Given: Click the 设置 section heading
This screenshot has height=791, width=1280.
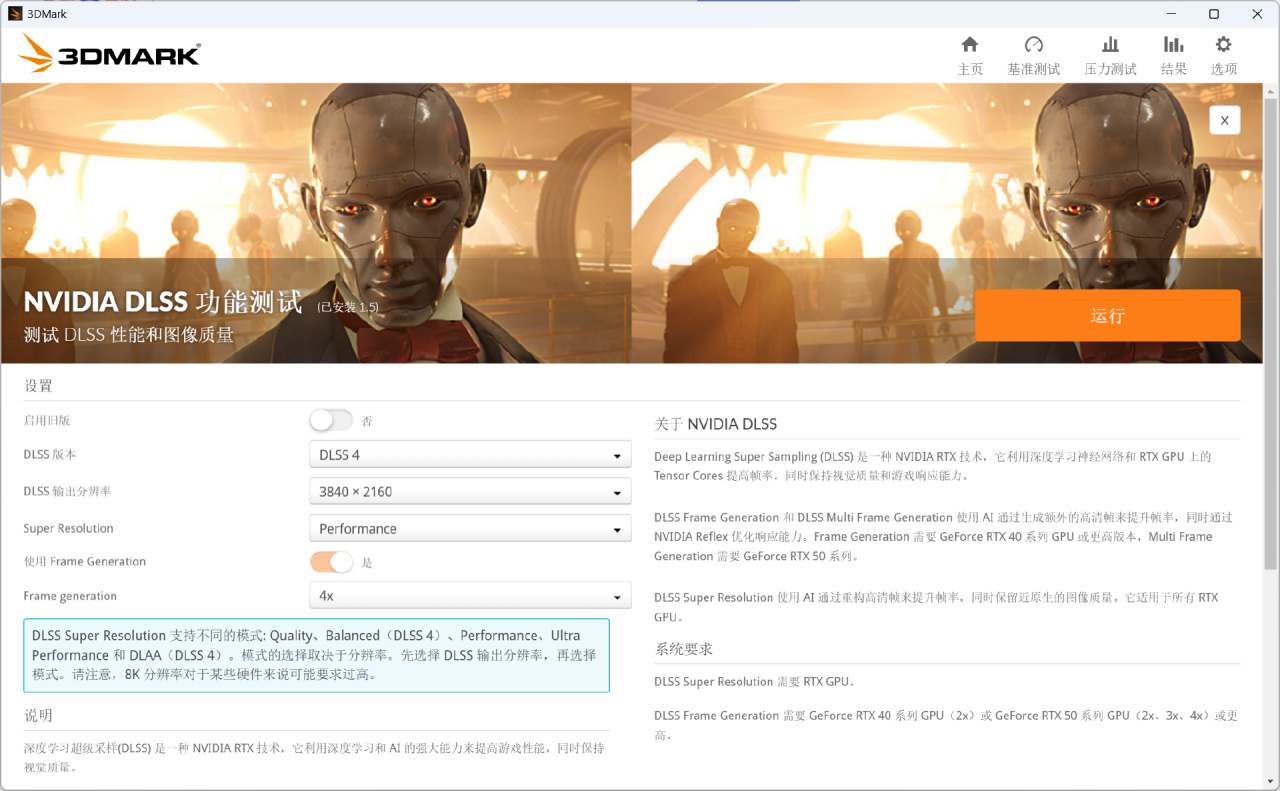Looking at the screenshot, I should [x=38, y=386].
